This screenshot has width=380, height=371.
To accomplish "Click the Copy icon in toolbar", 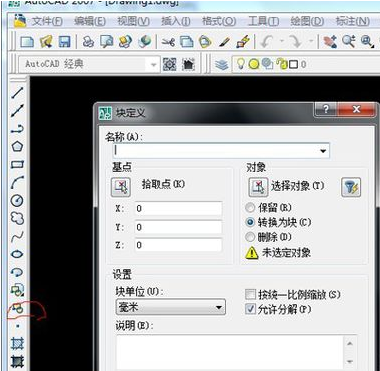I will click(x=187, y=42).
